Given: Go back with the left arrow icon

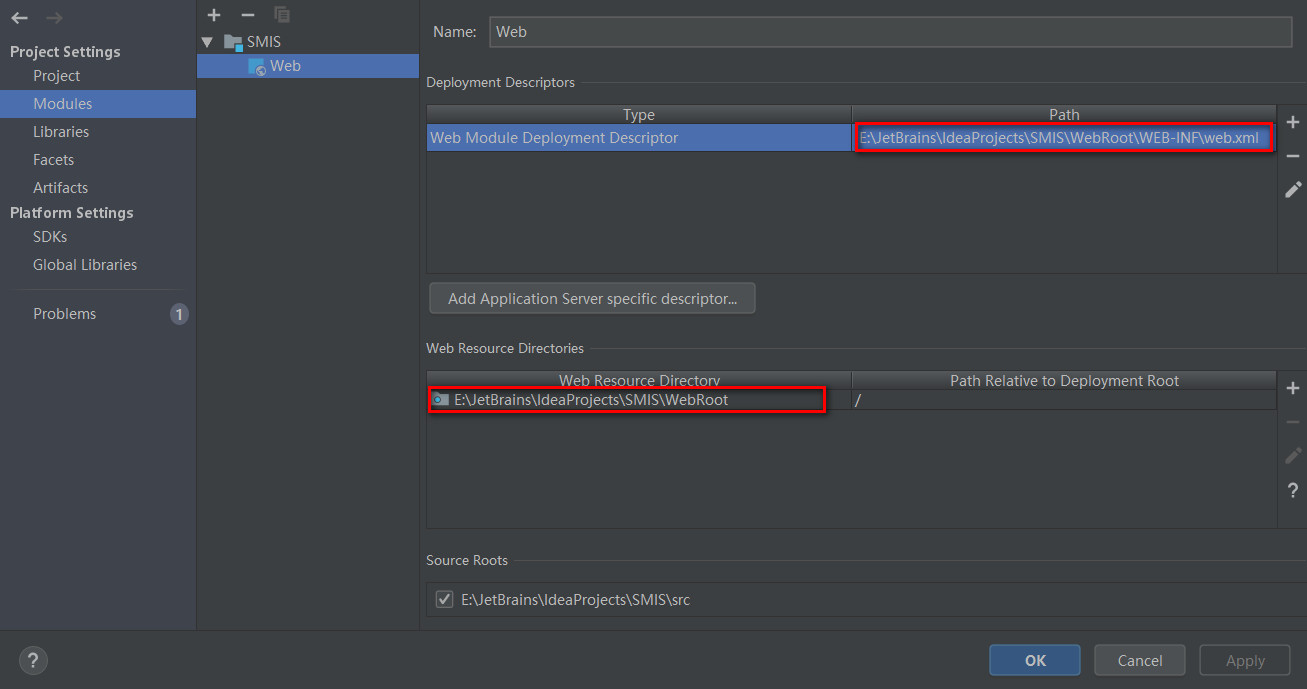Looking at the screenshot, I should (x=20, y=18).
